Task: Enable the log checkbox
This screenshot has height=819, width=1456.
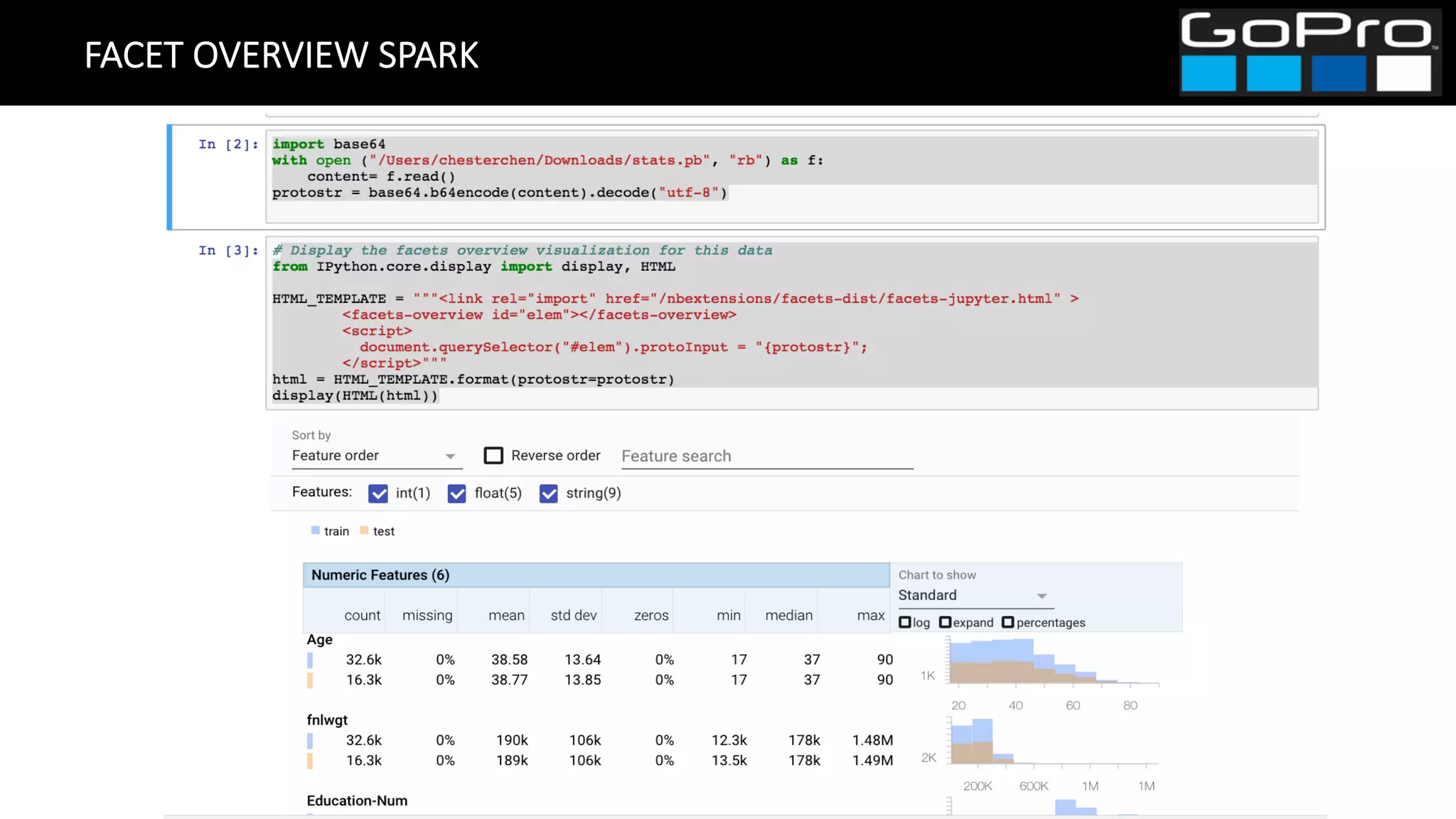Action: point(905,622)
